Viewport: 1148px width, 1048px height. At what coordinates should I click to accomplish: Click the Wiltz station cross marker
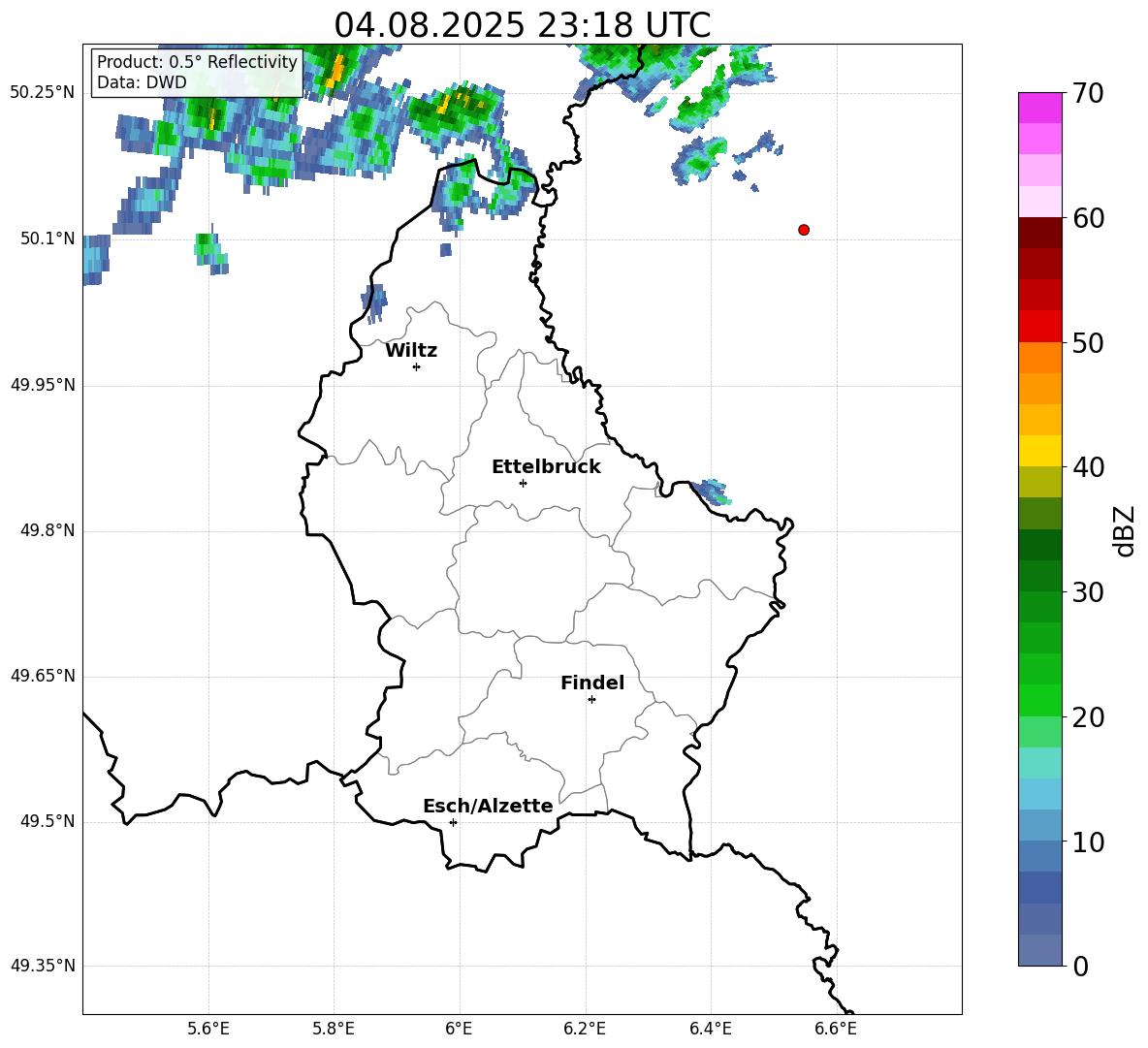coord(417,366)
